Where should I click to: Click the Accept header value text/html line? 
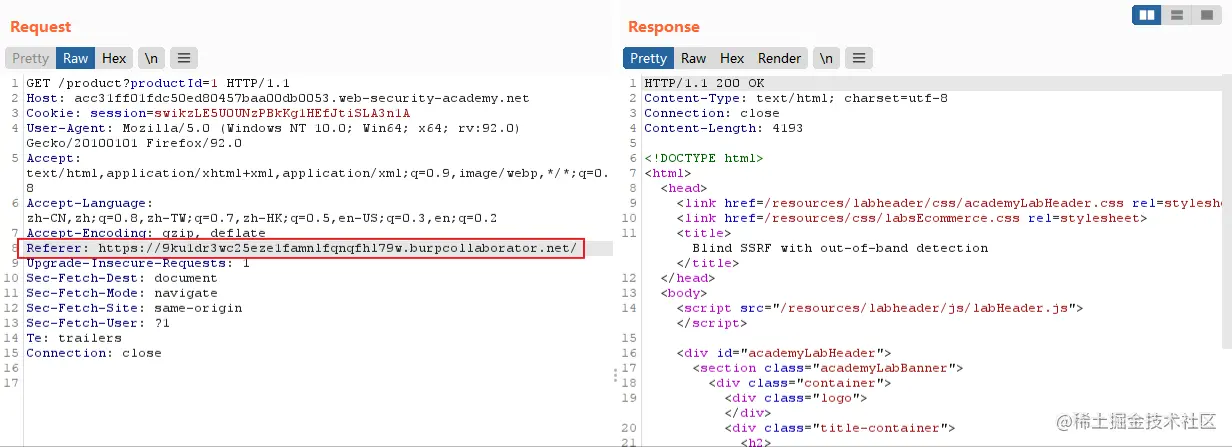317,173
